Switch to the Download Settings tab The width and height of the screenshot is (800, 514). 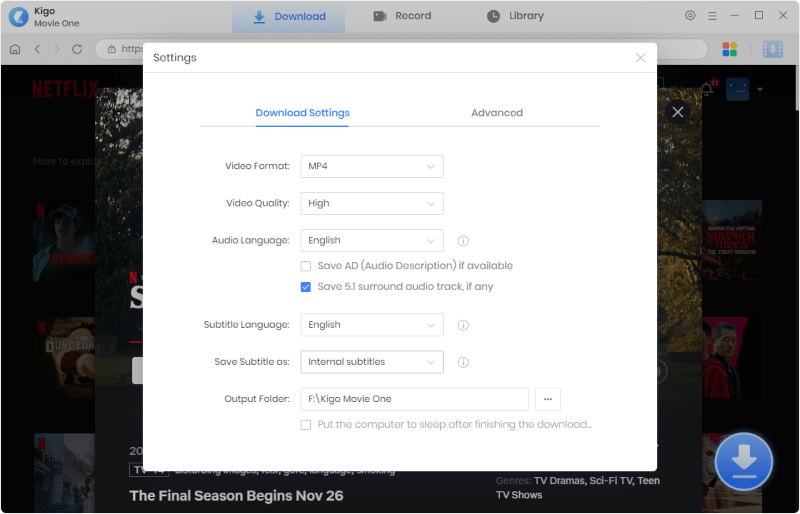pos(302,113)
